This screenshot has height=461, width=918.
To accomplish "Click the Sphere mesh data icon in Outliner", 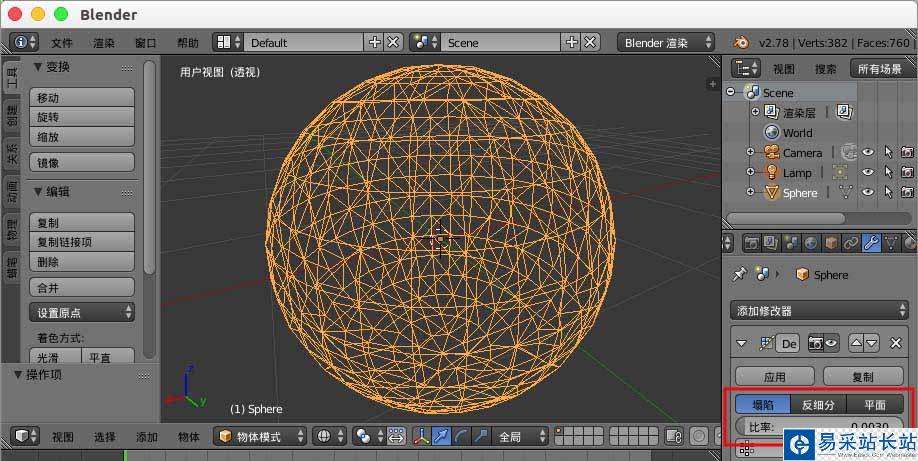I will pyautogui.click(x=845, y=192).
